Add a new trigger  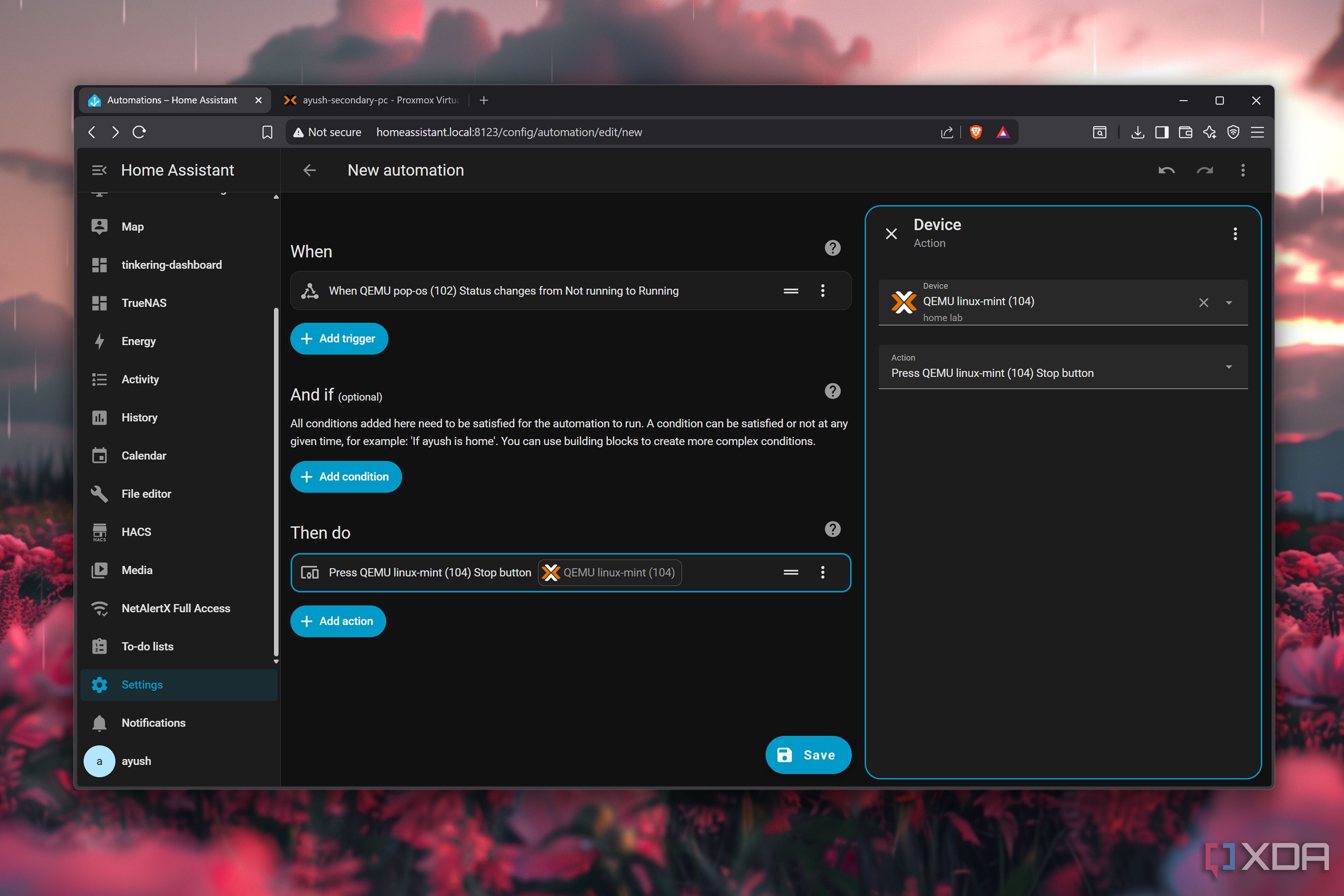339,339
